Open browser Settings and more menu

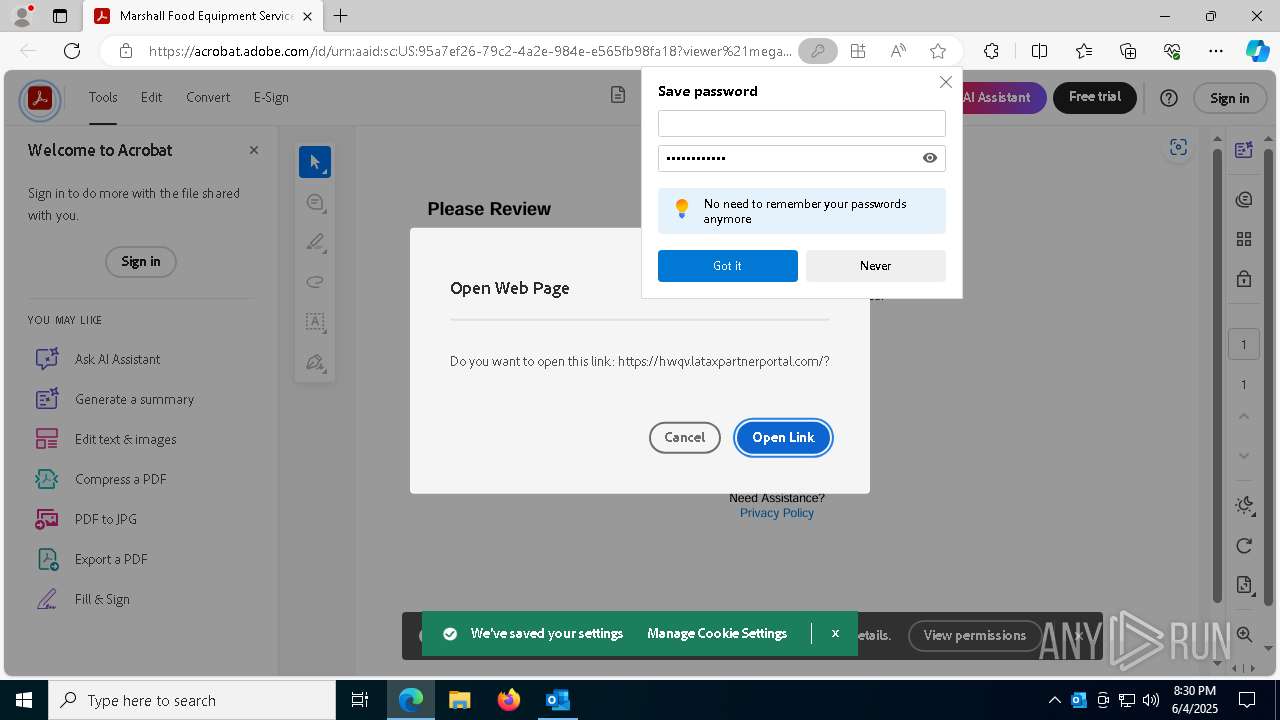pos(1216,51)
